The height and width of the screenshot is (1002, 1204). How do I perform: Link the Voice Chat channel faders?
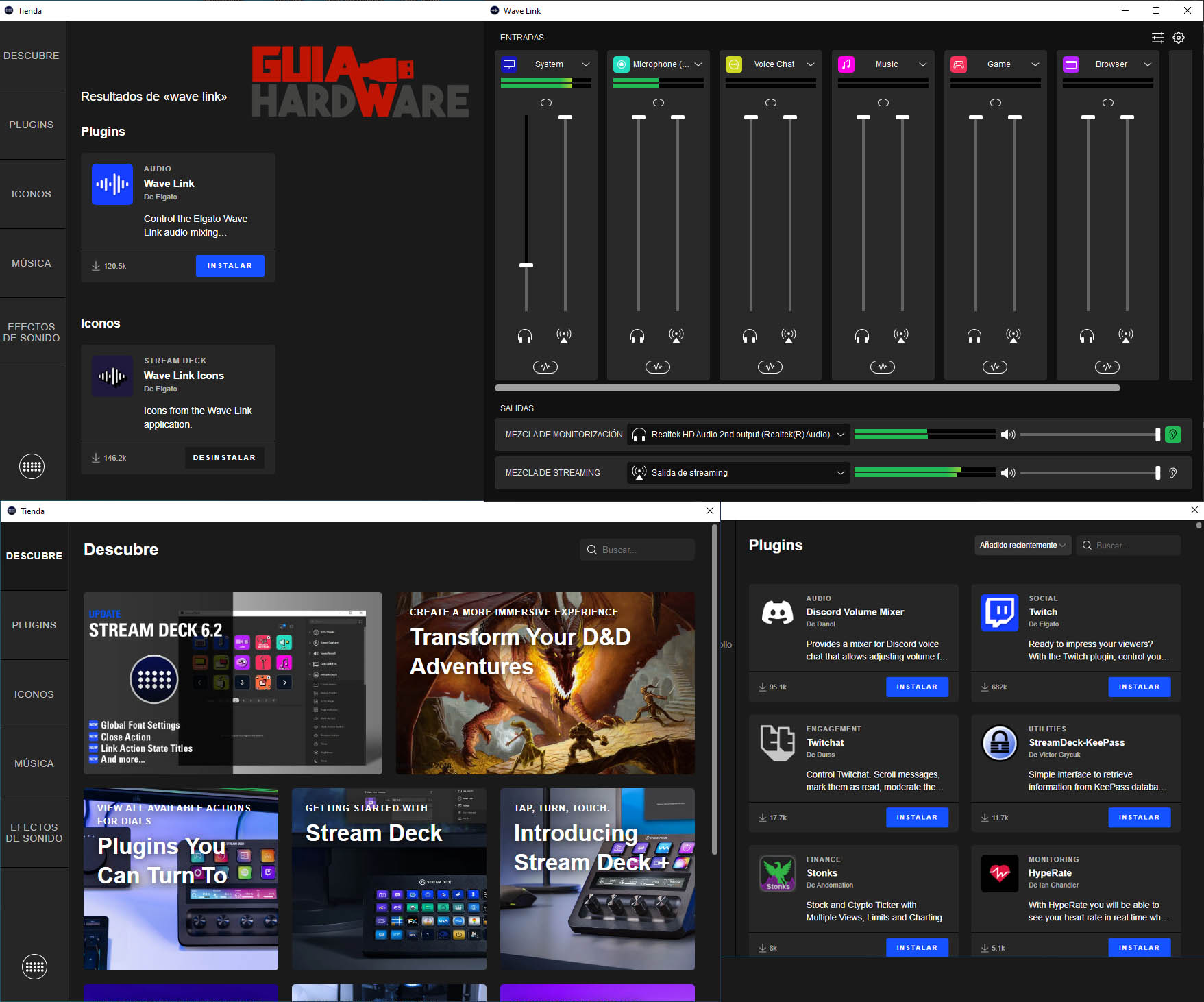[771, 103]
